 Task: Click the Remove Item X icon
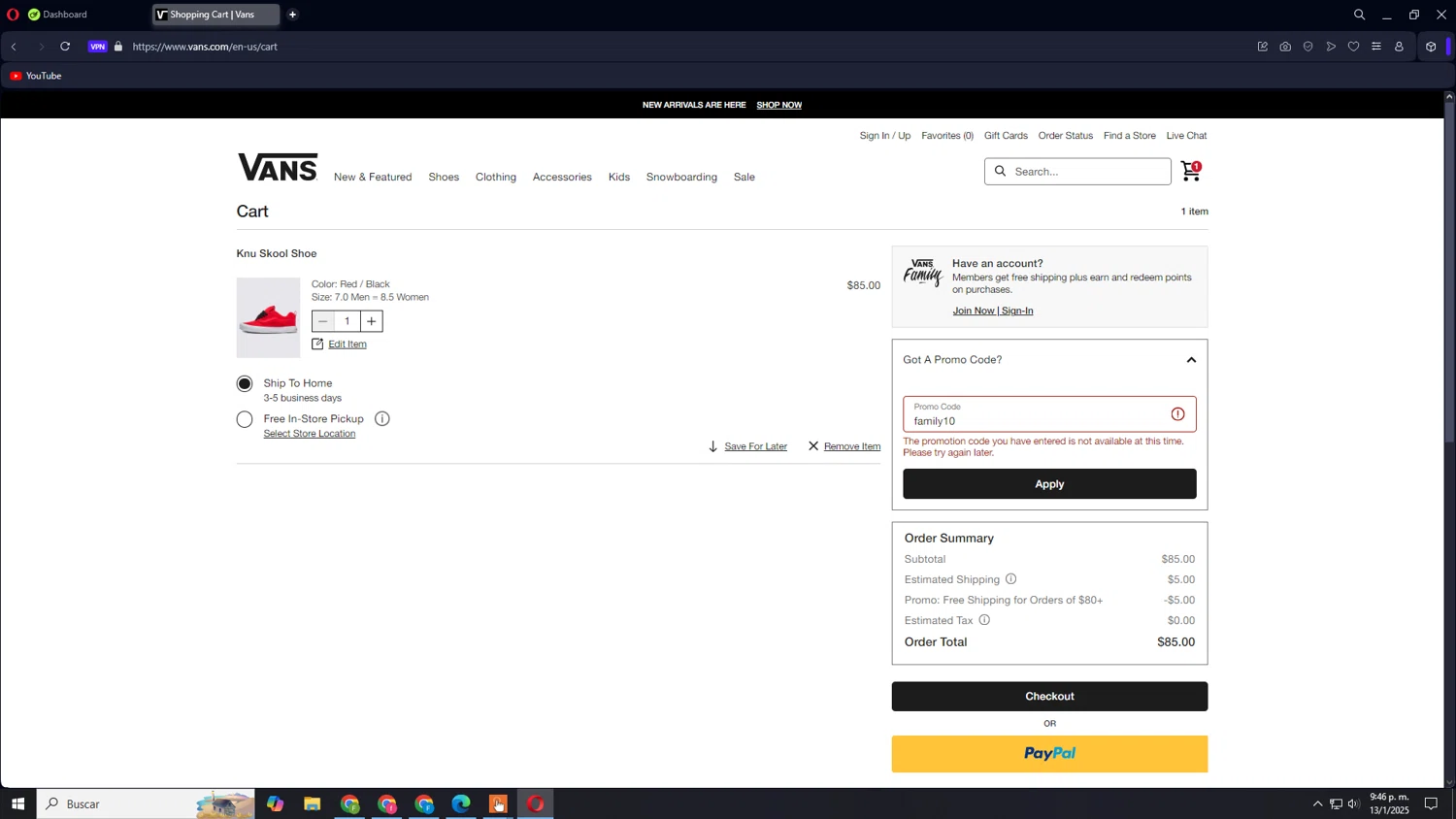tap(813, 446)
